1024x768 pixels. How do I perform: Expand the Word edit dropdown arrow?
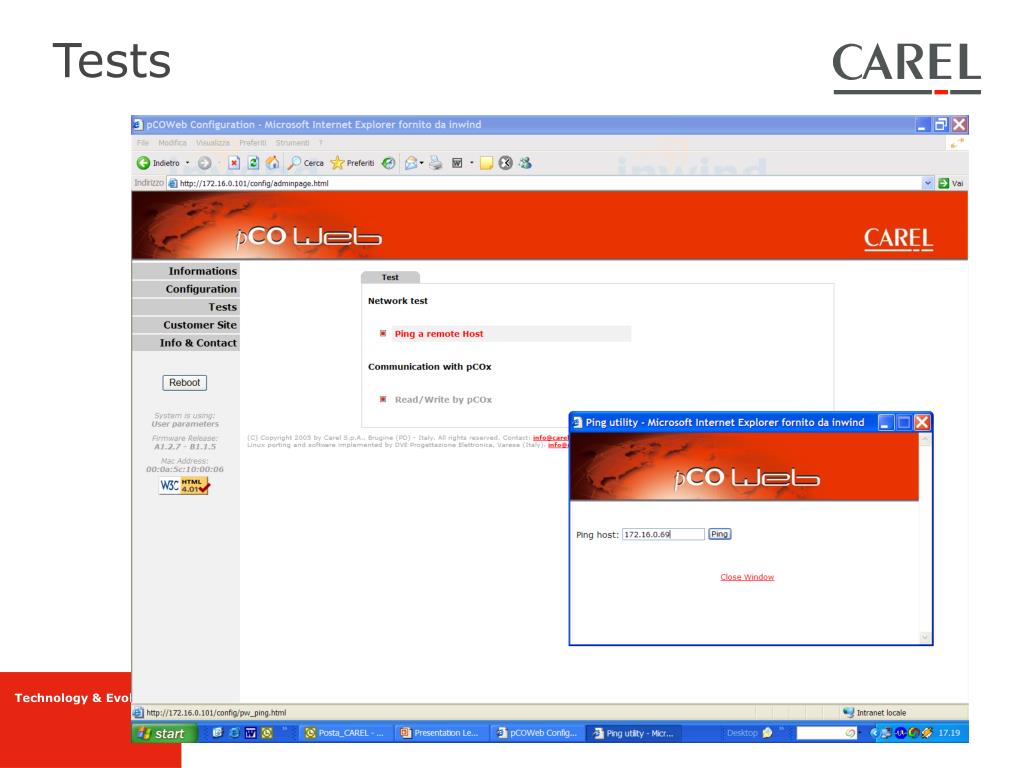pyautogui.click(x=472, y=163)
